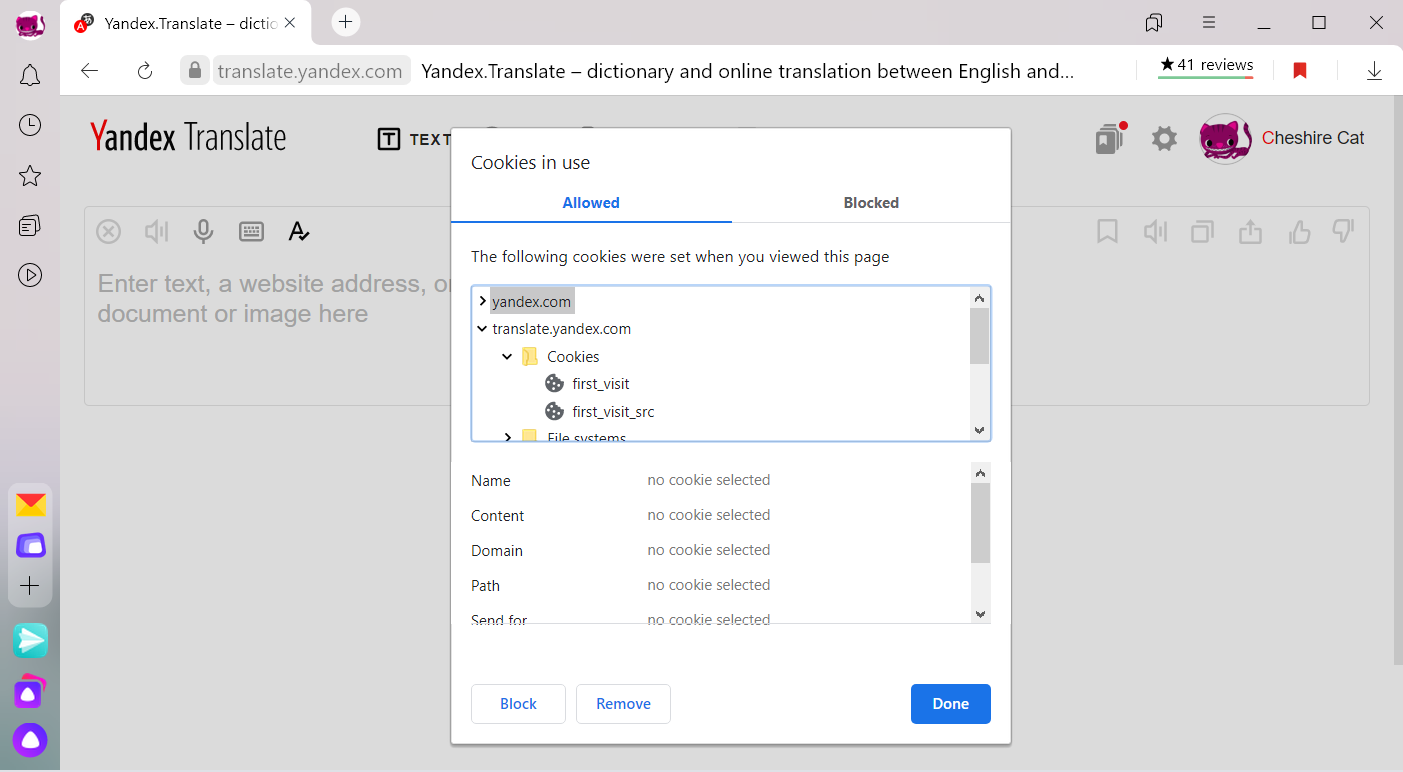Open Translate settings gear icon

tap(1164, 138)
